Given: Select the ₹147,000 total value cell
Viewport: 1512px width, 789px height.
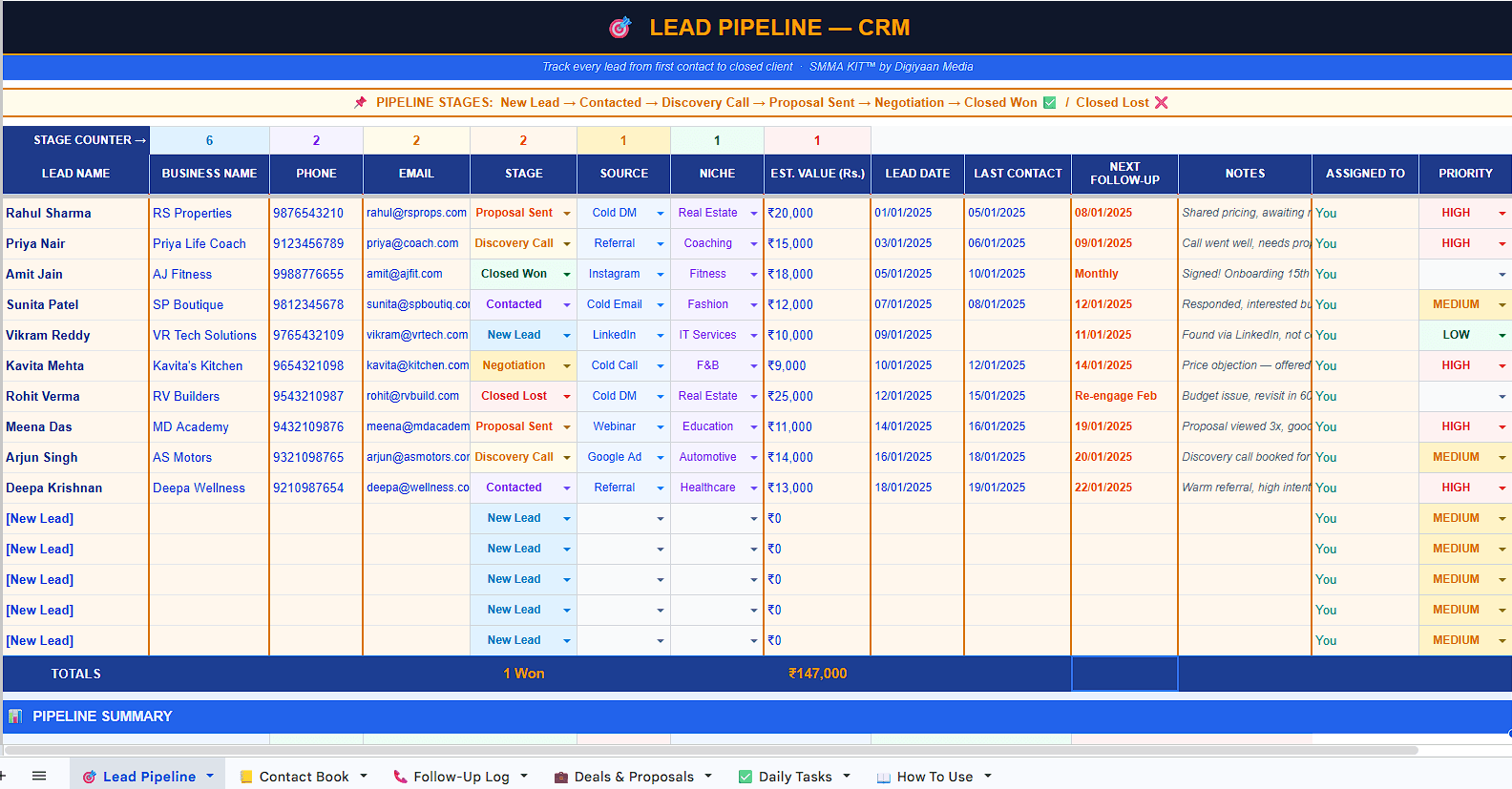Looking at the screenshot, I should (817, 674).
